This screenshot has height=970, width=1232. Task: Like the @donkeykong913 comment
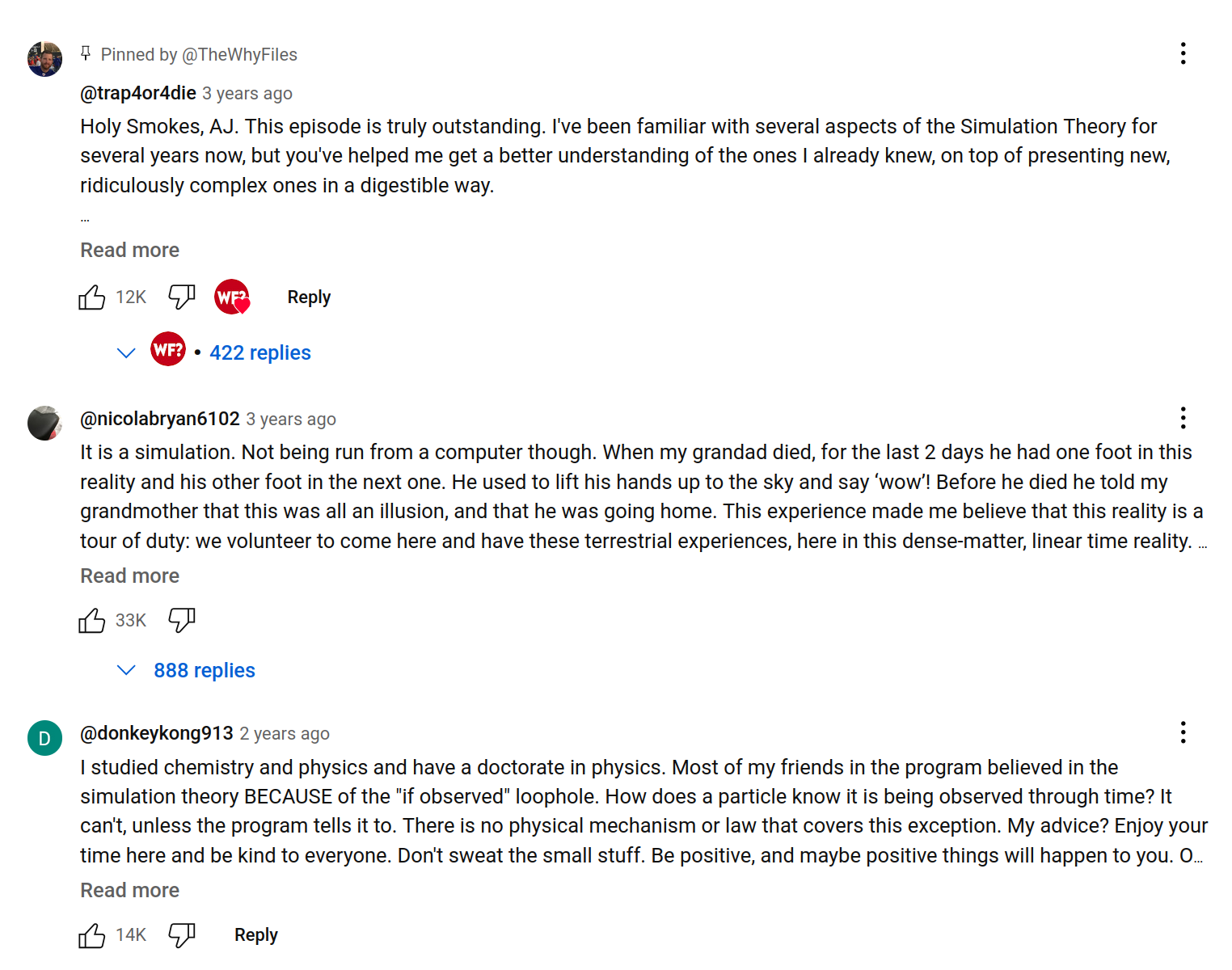92,935
